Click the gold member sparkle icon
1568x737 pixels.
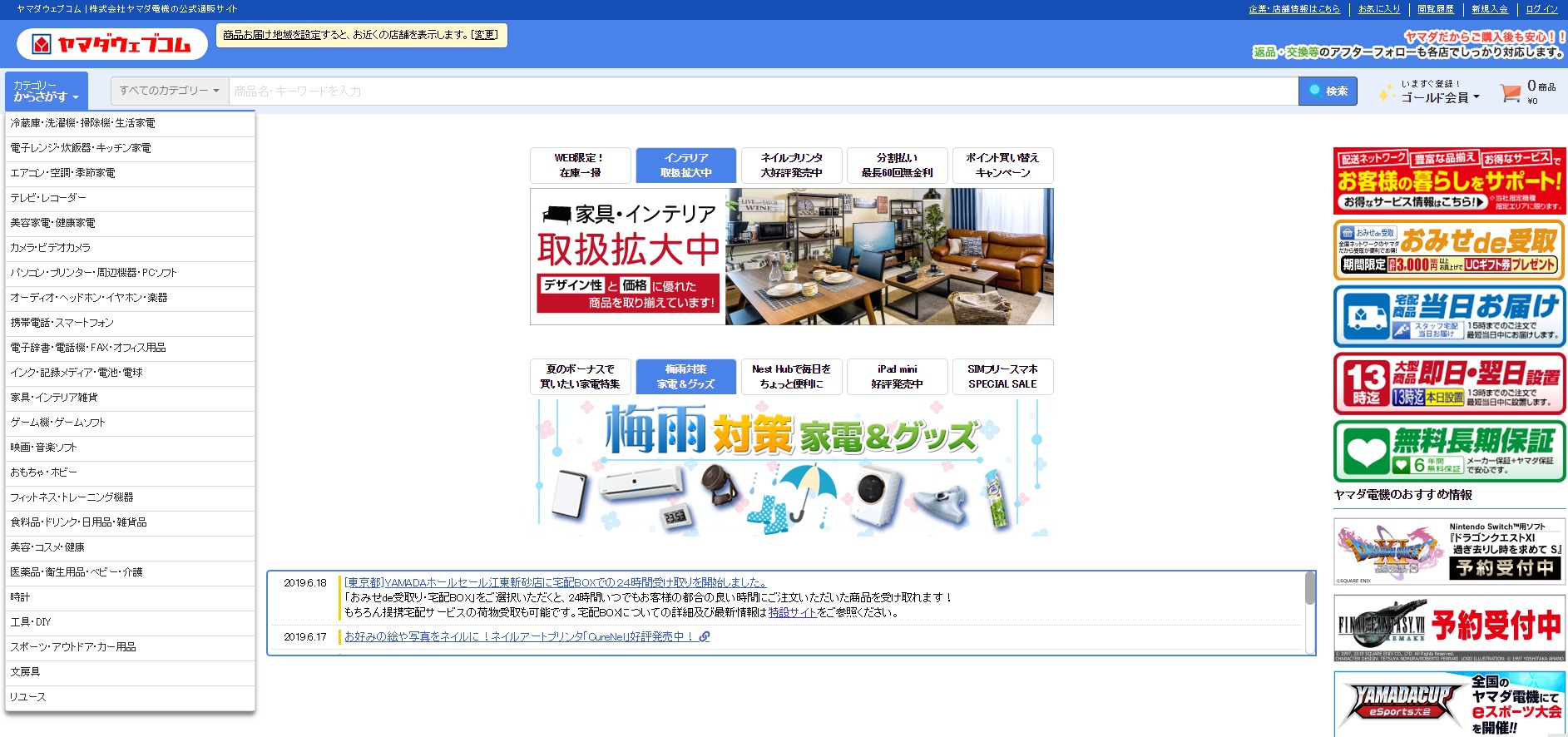(1386, 93)
